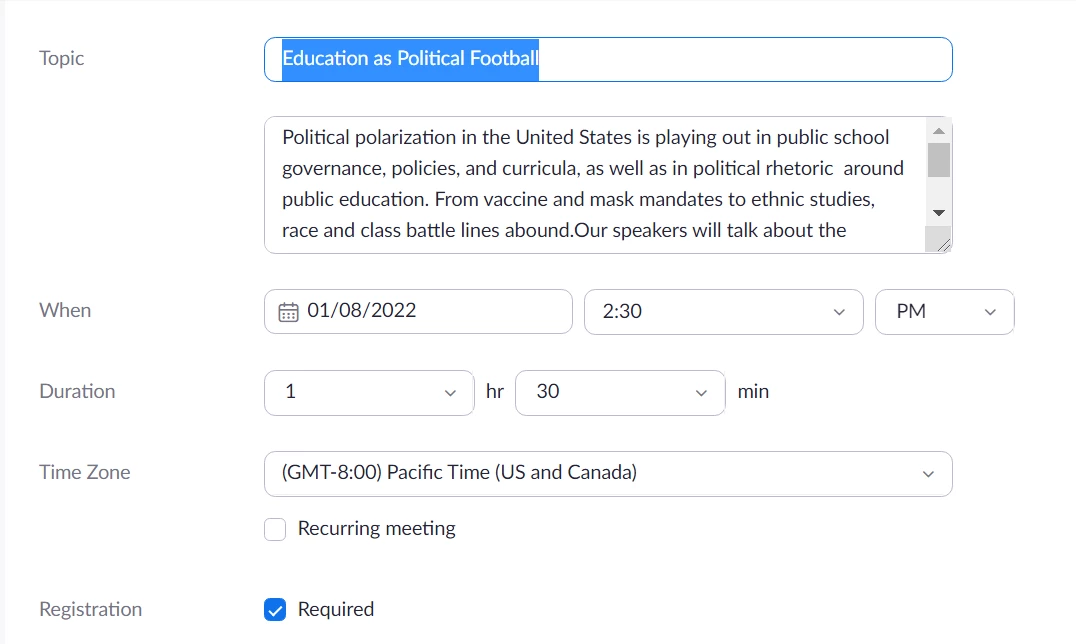Screen dimensions: 1076x644
Task: Open the AM/PM selector dropdown
Action: [944, 312]
